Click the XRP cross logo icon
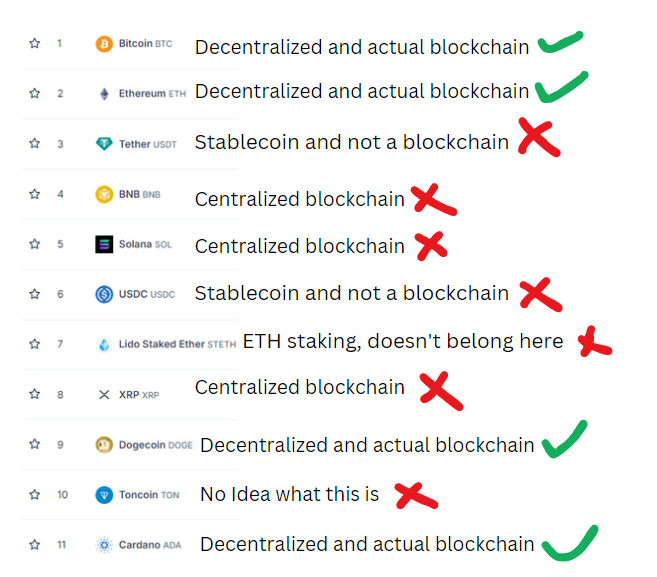Image resolution: width=657 pixels, height=577 pixels. click(104, 395)
